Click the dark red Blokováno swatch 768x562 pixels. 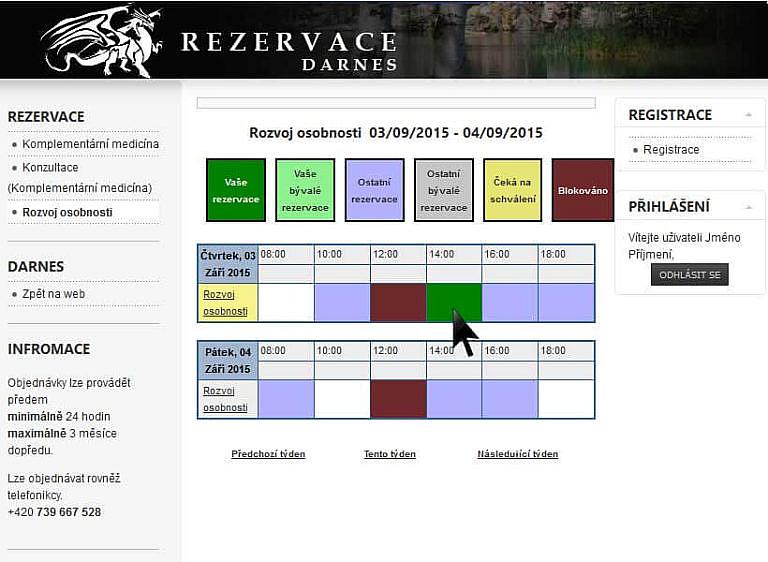pos(582,190)
